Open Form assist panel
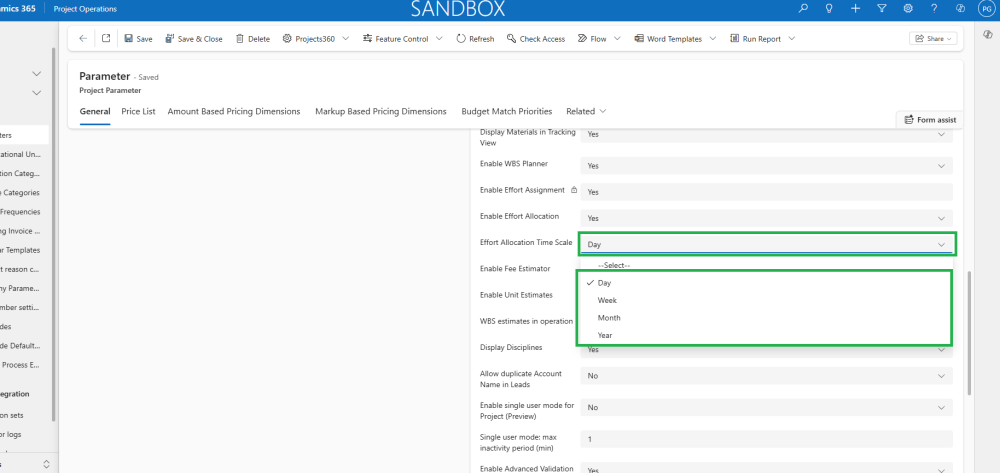This screenshot has height=473, width=1000. [x=930, y=120]
